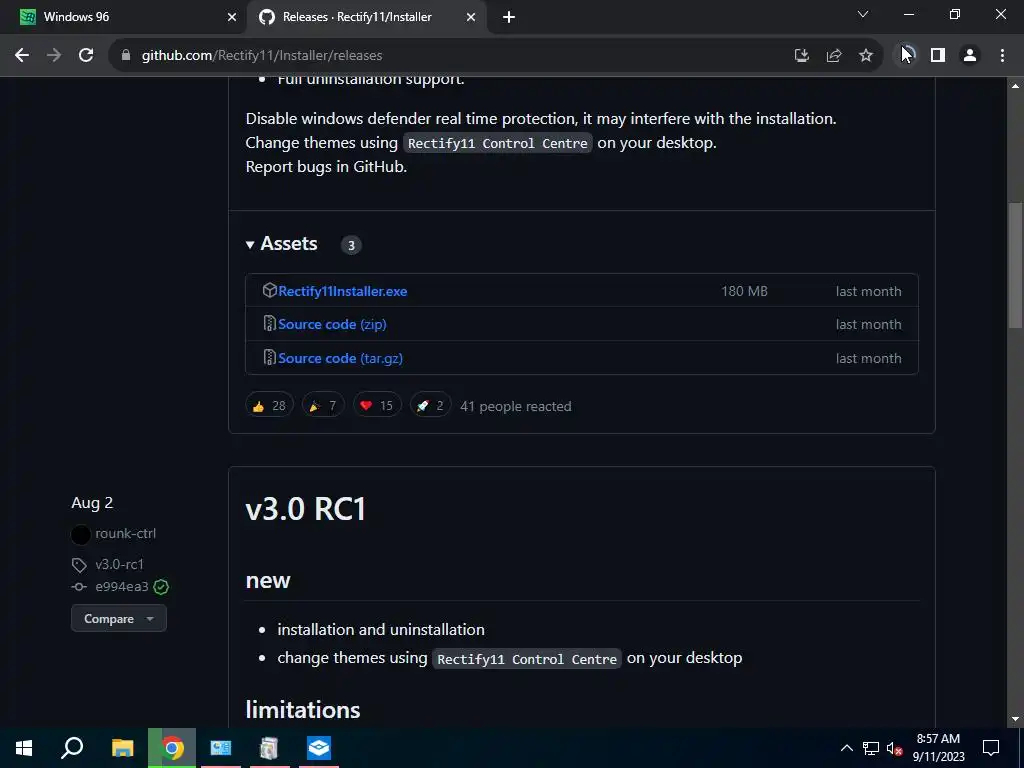
Task: Open the clock showing 8:57 AM
Action: [x=938, y=748]
